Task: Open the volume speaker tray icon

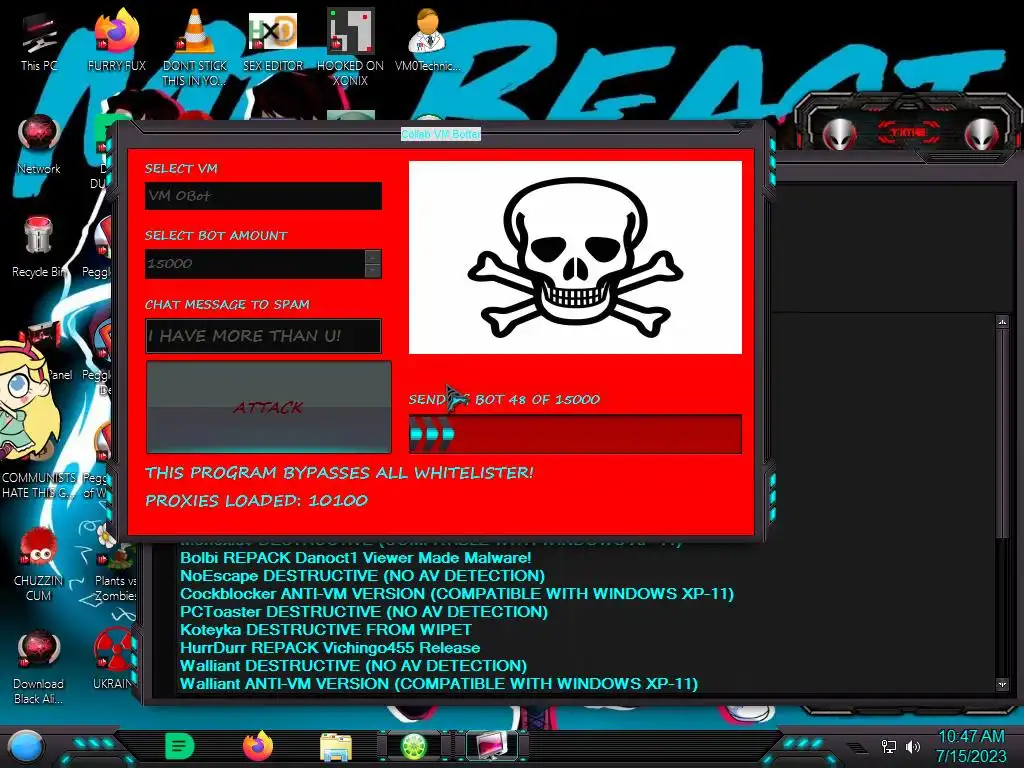Action: (912, 746)
